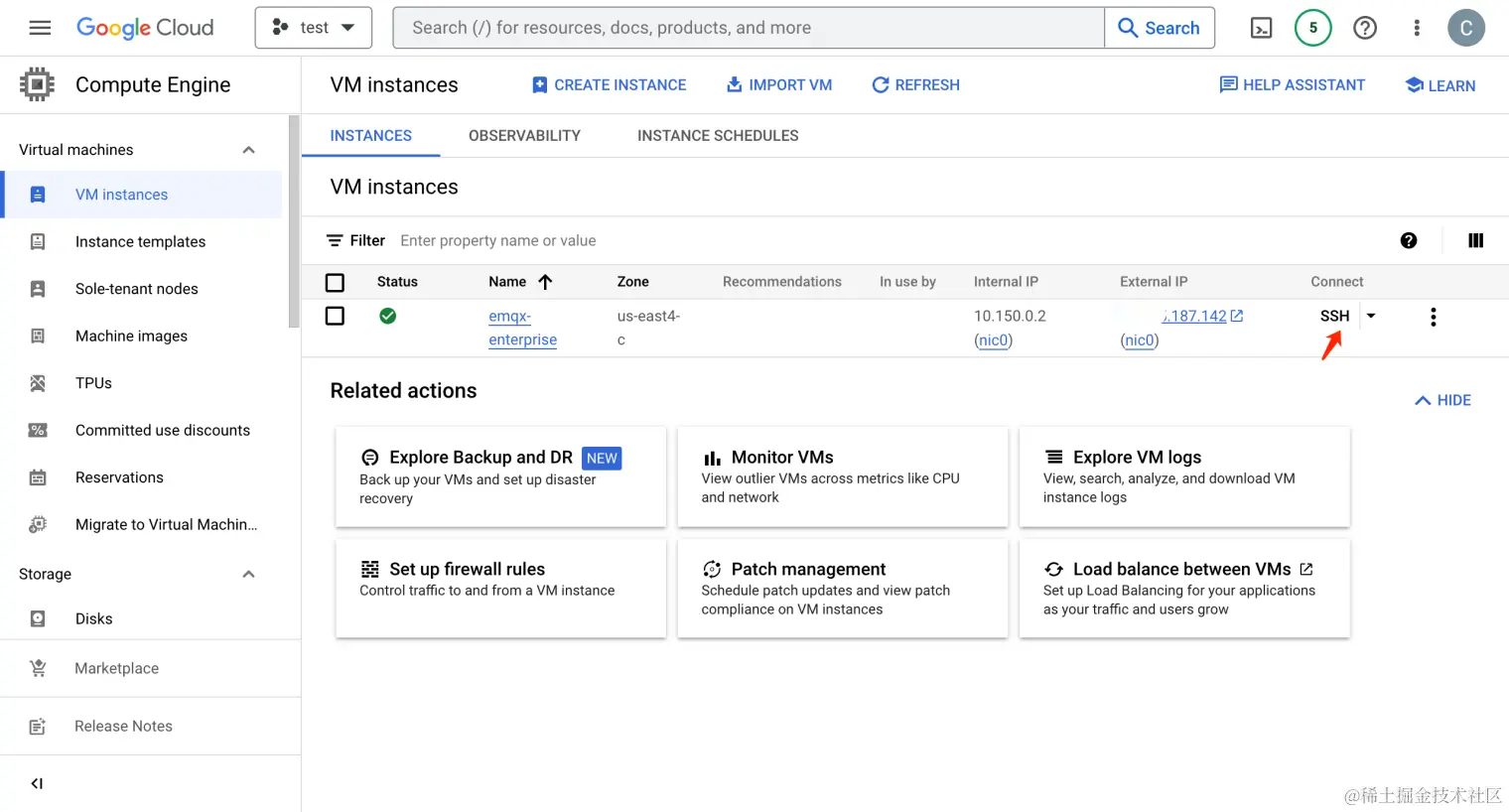This screenshot has width=1509, height=812.
Task: Open the Explore VM logs card
Action: 1184,476
